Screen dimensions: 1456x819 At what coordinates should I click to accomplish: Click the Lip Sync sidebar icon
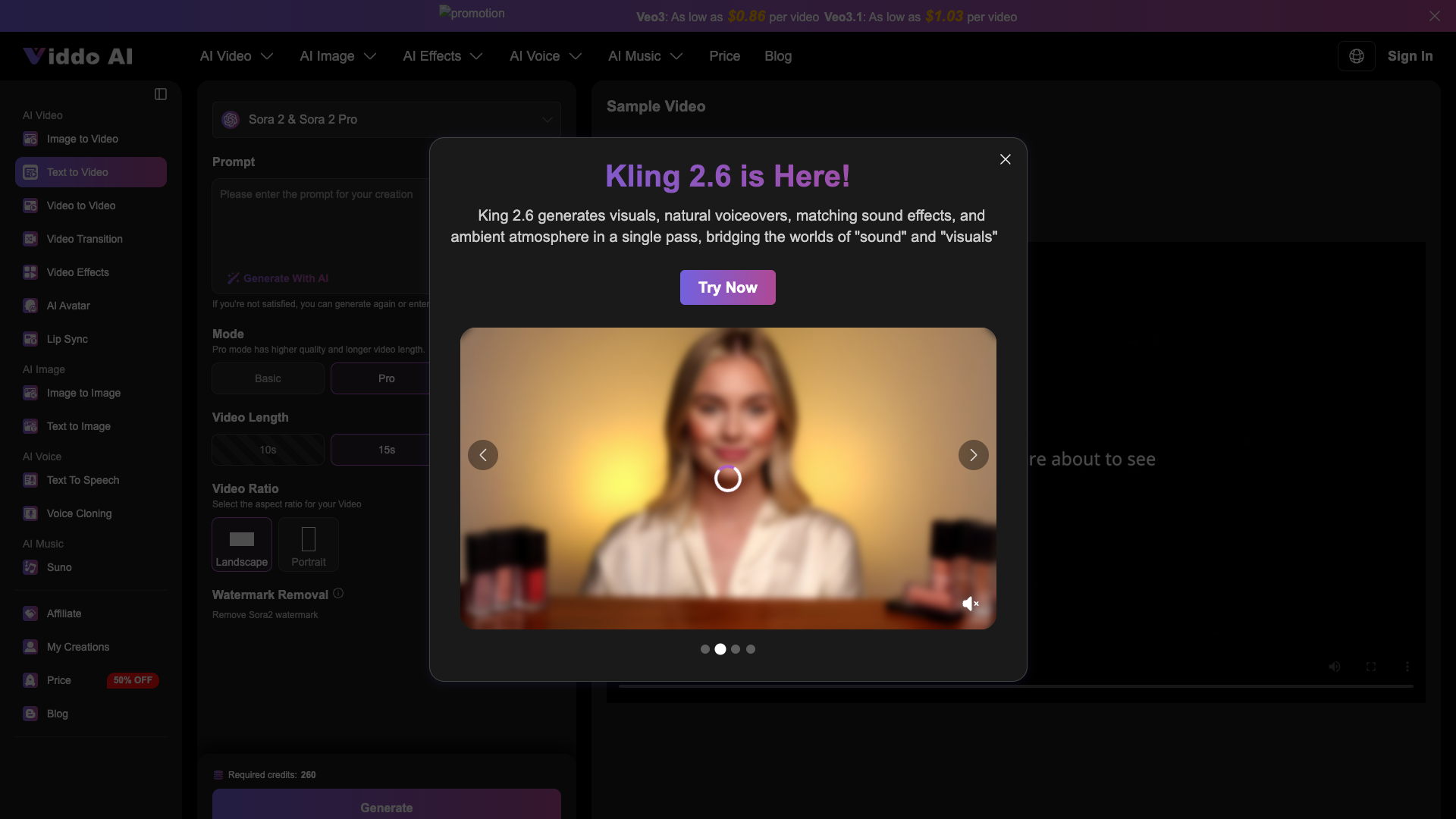tap(30, 339)
